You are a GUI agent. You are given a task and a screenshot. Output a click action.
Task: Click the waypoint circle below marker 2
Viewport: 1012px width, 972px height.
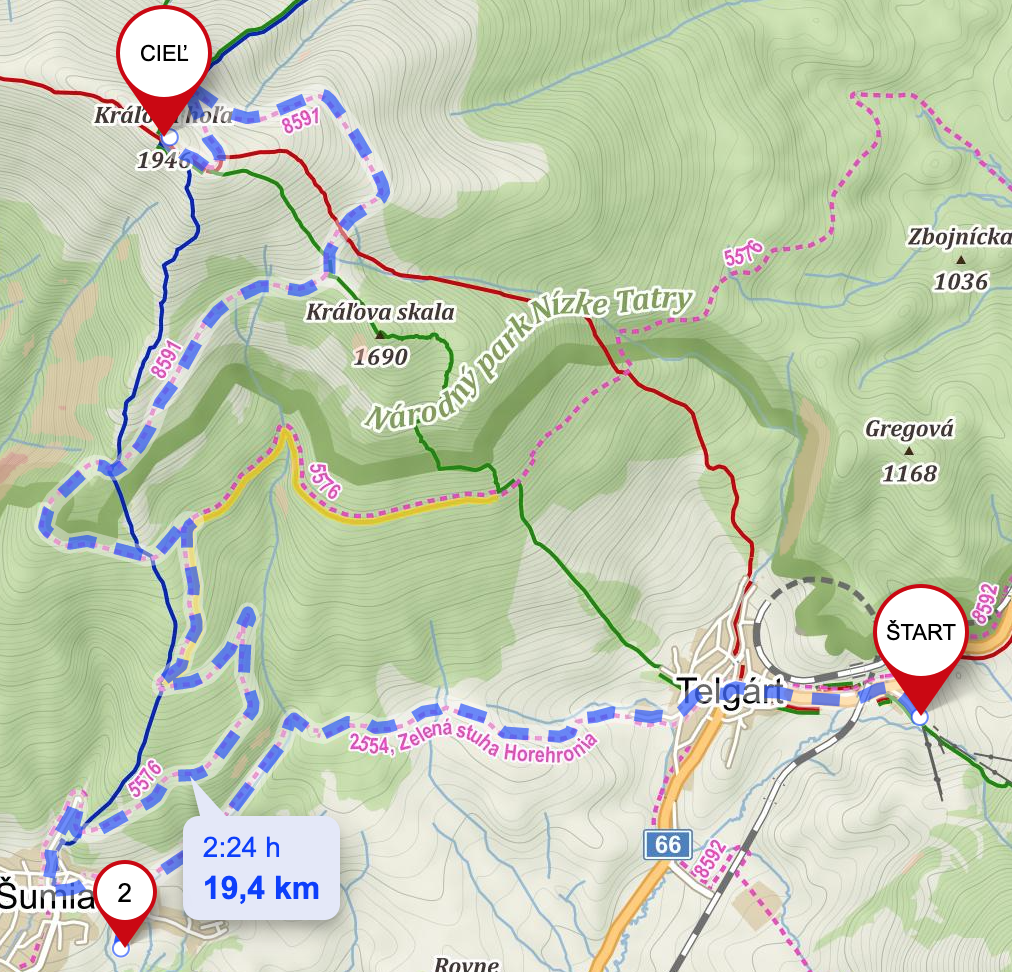pos(121,949)
